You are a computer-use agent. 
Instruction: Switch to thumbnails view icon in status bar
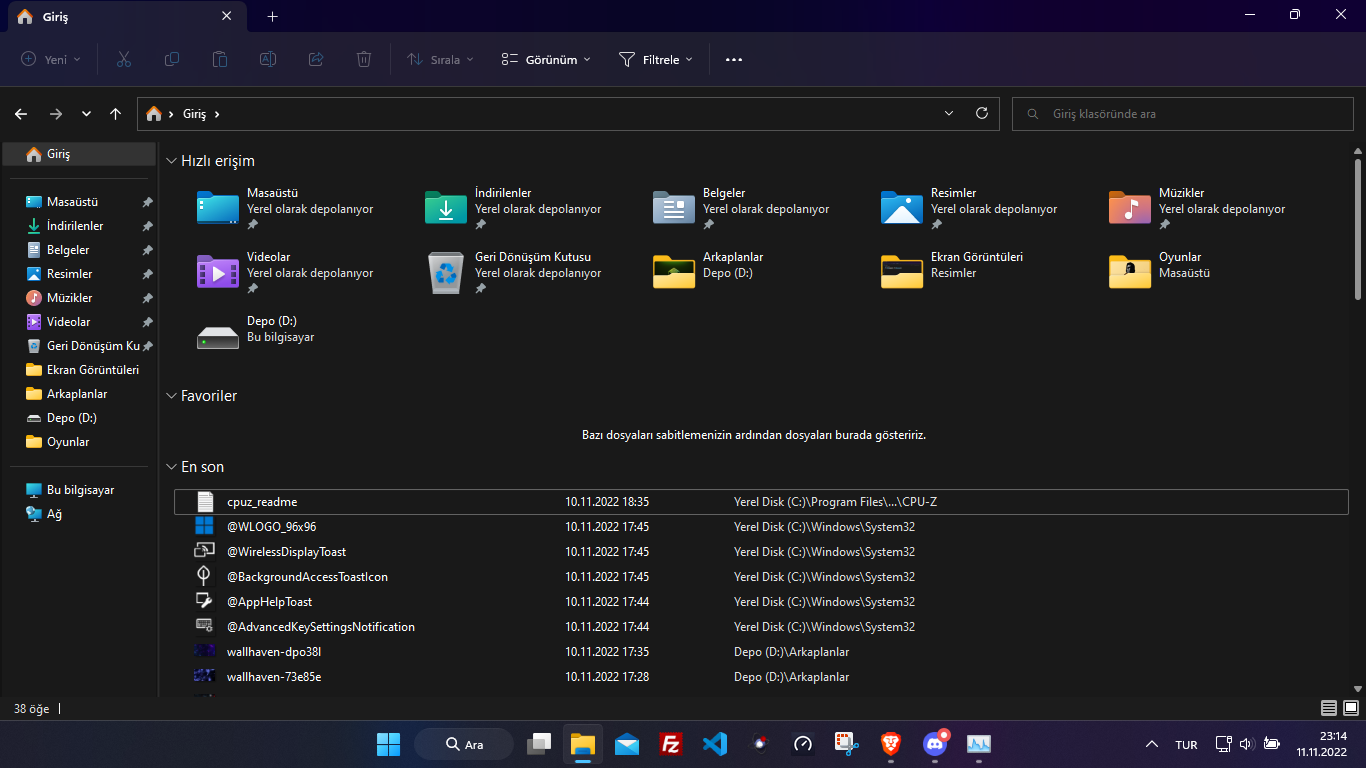point(1350,708)
